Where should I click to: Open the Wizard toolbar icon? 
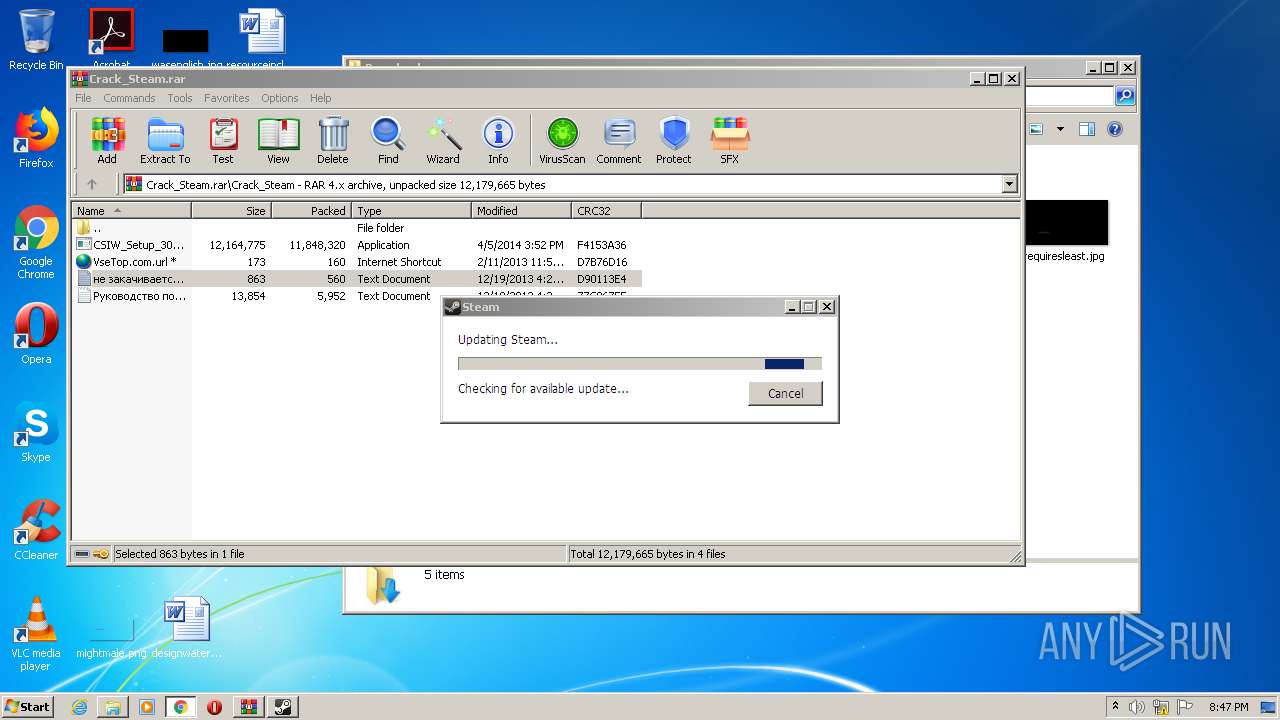(x=443, y=140)
